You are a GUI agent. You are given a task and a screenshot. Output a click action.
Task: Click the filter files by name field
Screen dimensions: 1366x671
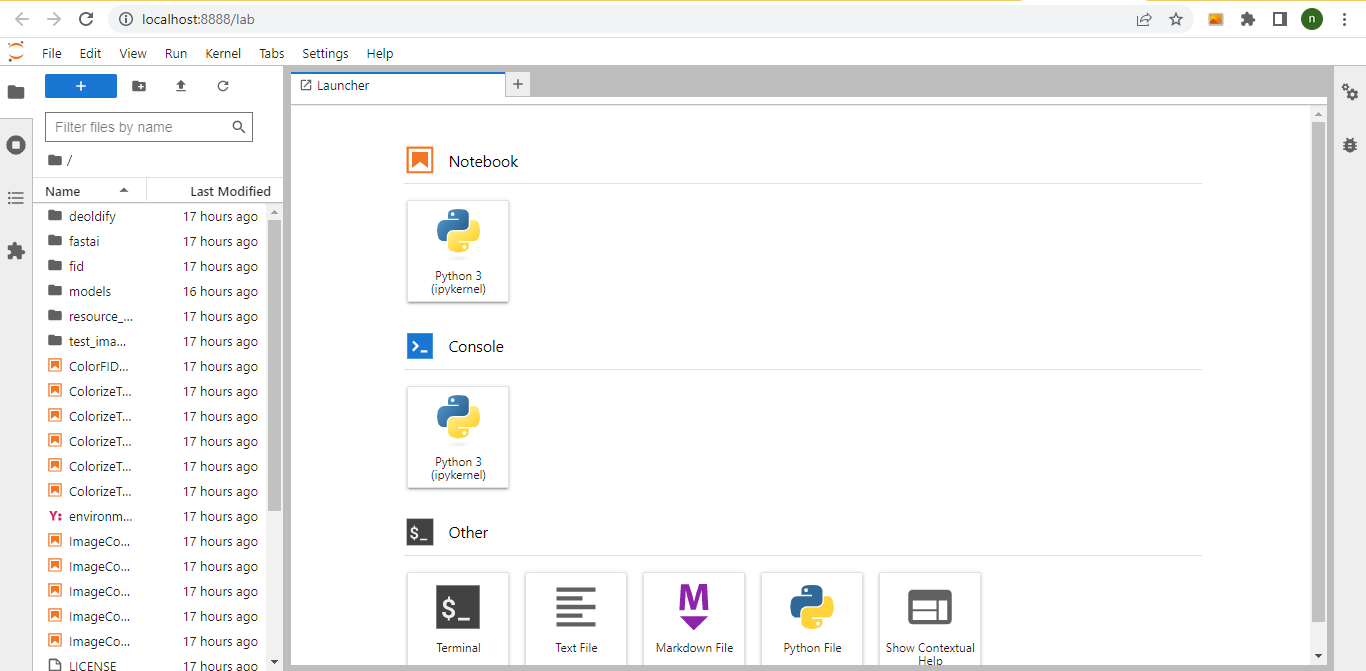pyautogui.click(x=140, y=127)
